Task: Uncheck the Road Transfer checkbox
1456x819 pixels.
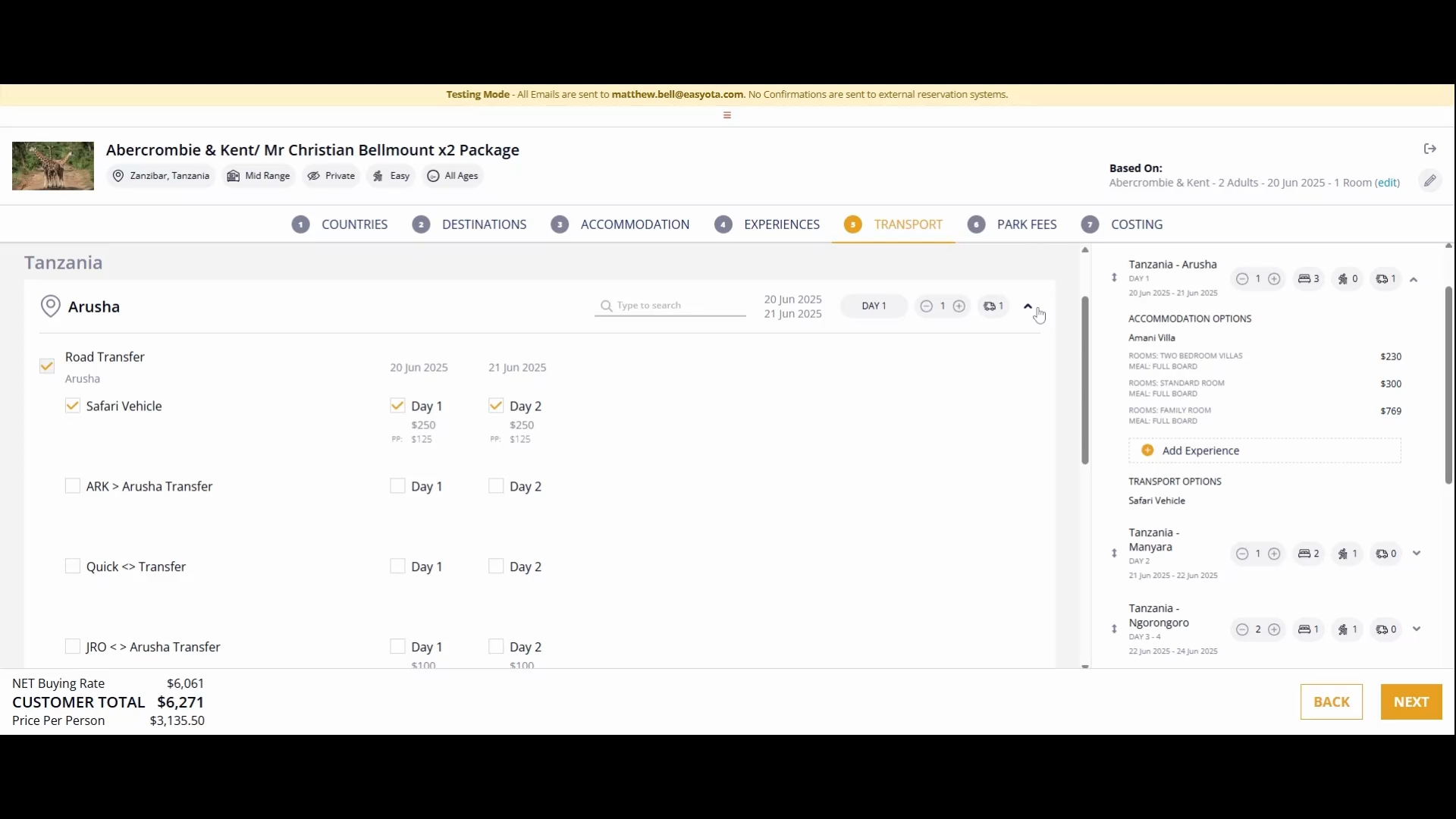Action: pyautogui.click(x=47, y=366)
